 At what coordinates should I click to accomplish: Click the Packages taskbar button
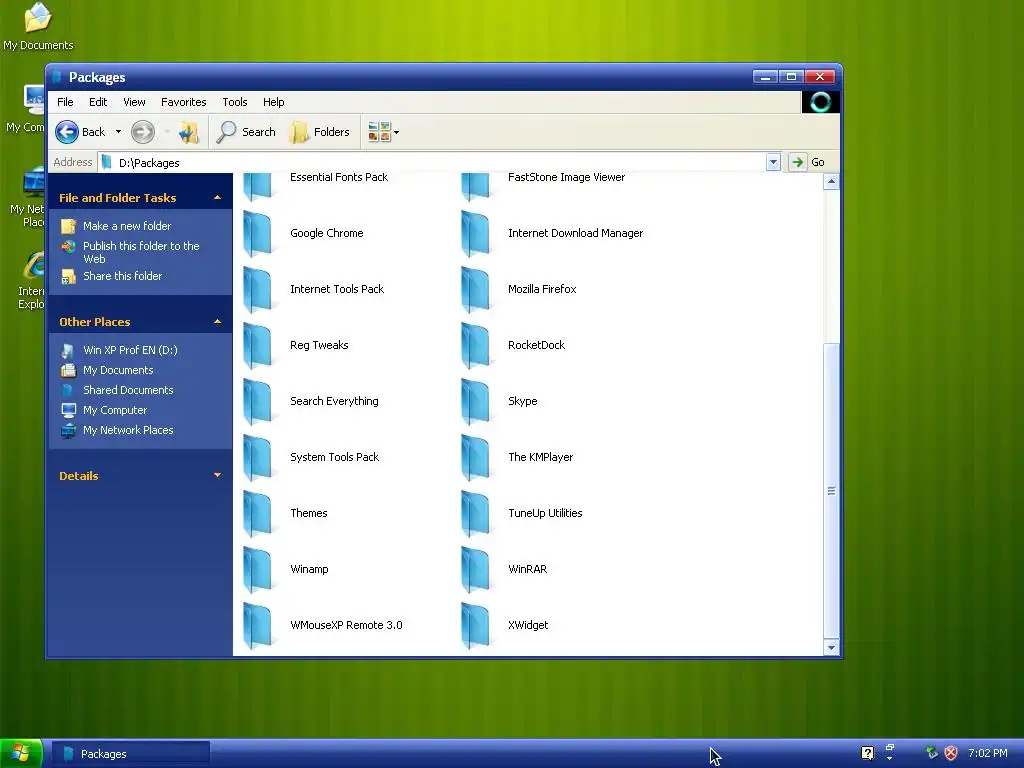click(x=131, y=754)
